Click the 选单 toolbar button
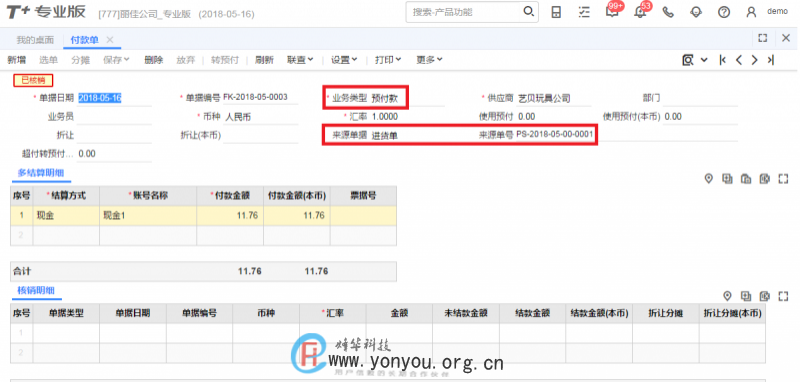The image size is (800, 382). (x=48, y=60)
